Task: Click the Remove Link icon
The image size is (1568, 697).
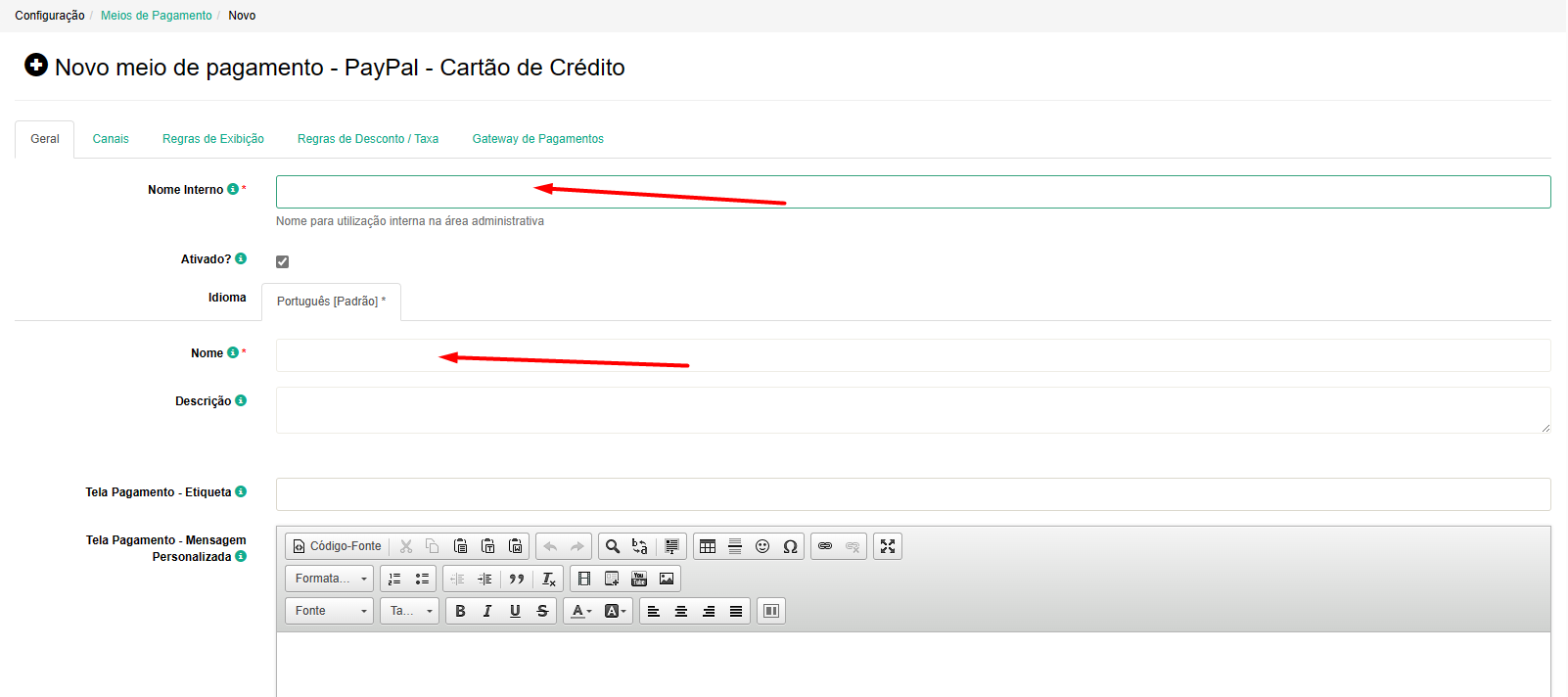Action: click(x=853, y=546)
